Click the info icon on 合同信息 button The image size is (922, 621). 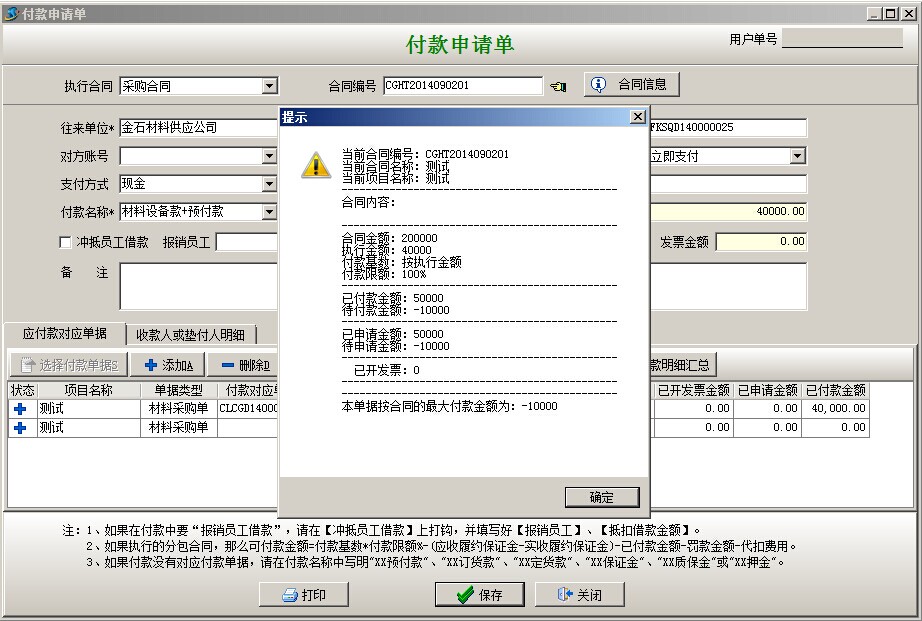[x=599, y=85]
